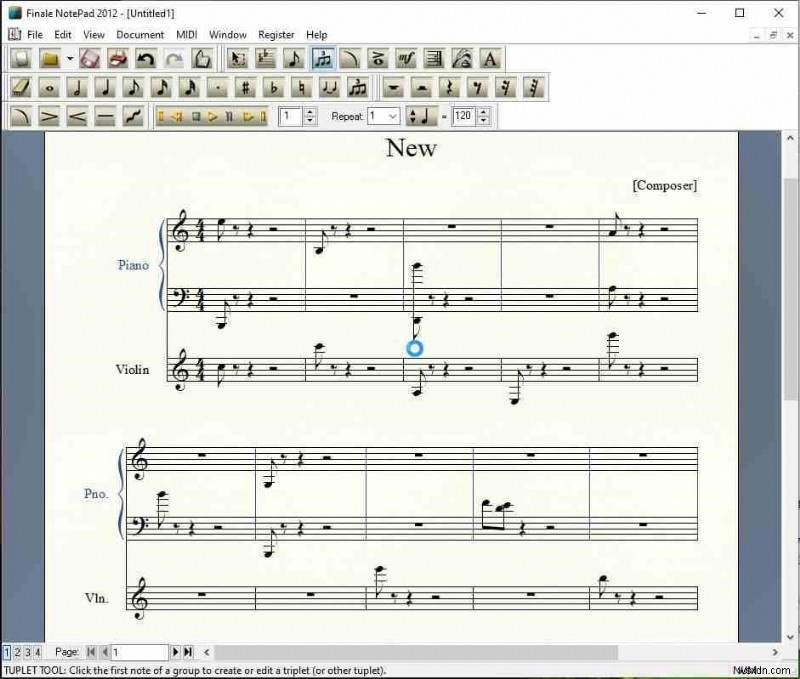Select the crescendo hairpin shape

click(x=78, y=116)
